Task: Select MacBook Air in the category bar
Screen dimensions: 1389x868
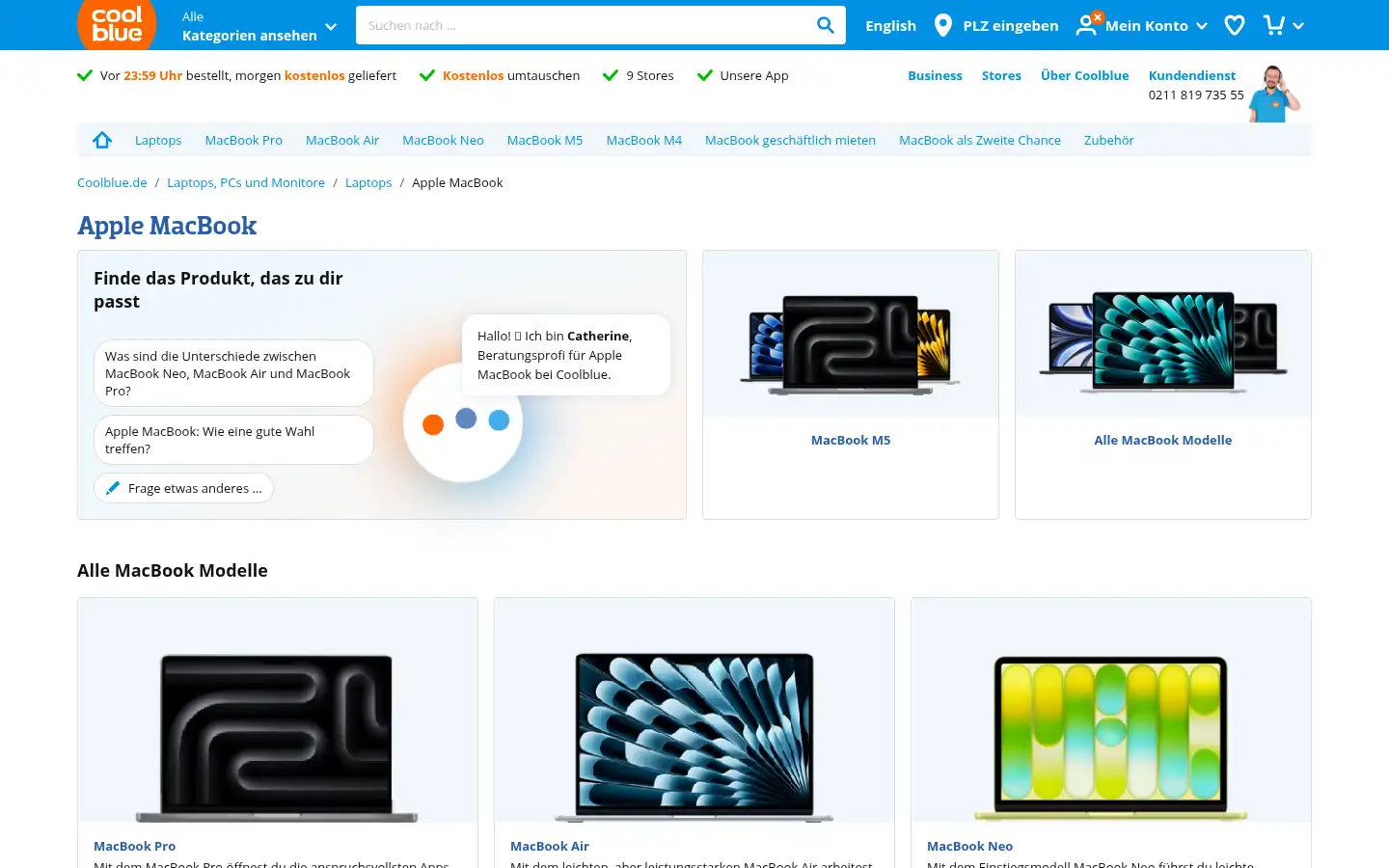Action: (x=342, y=140)
